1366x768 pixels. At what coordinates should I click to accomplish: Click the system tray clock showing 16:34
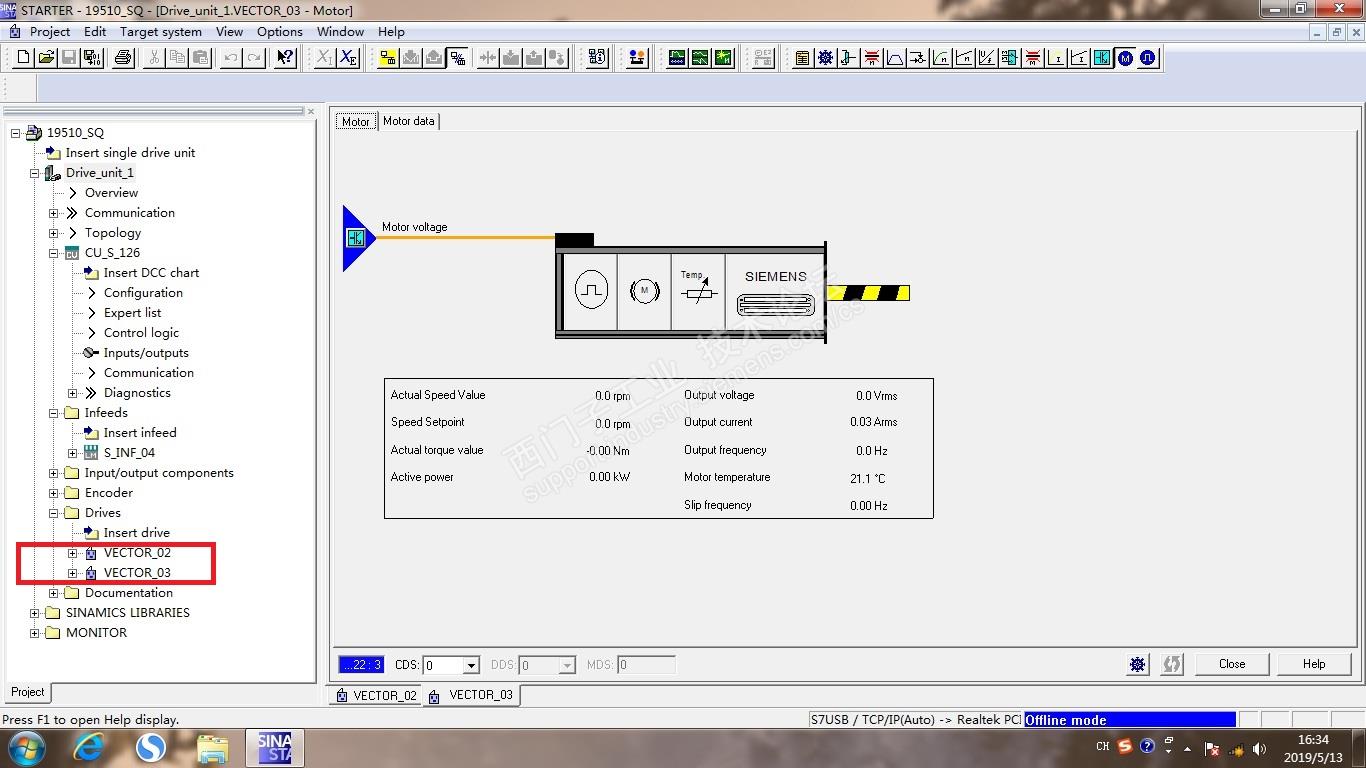(1313, 740)
